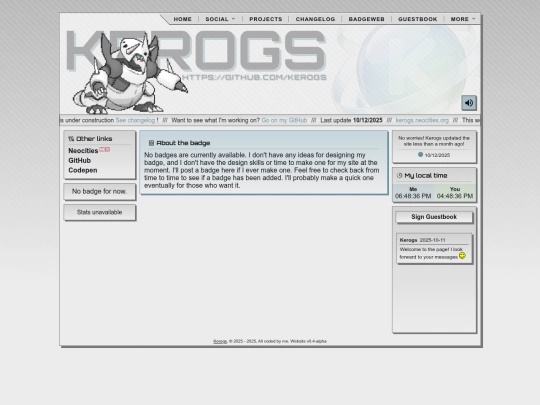Click the NEW badge beside Neocities
This screenshot has height=405, width=540.
coord(105,149)
